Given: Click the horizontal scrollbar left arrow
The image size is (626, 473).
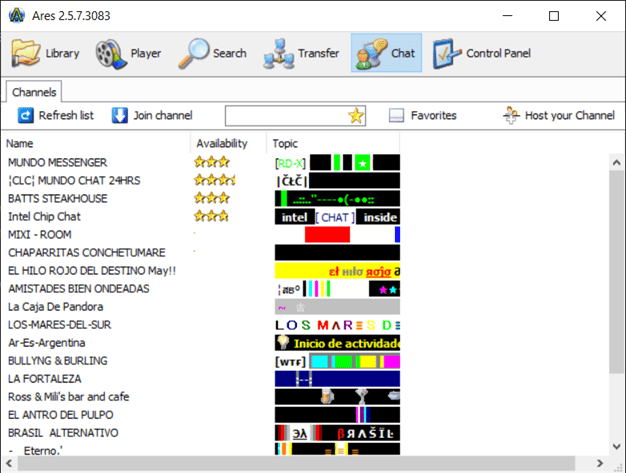Looking at the screenshot, I should click(x=9, y=463).
